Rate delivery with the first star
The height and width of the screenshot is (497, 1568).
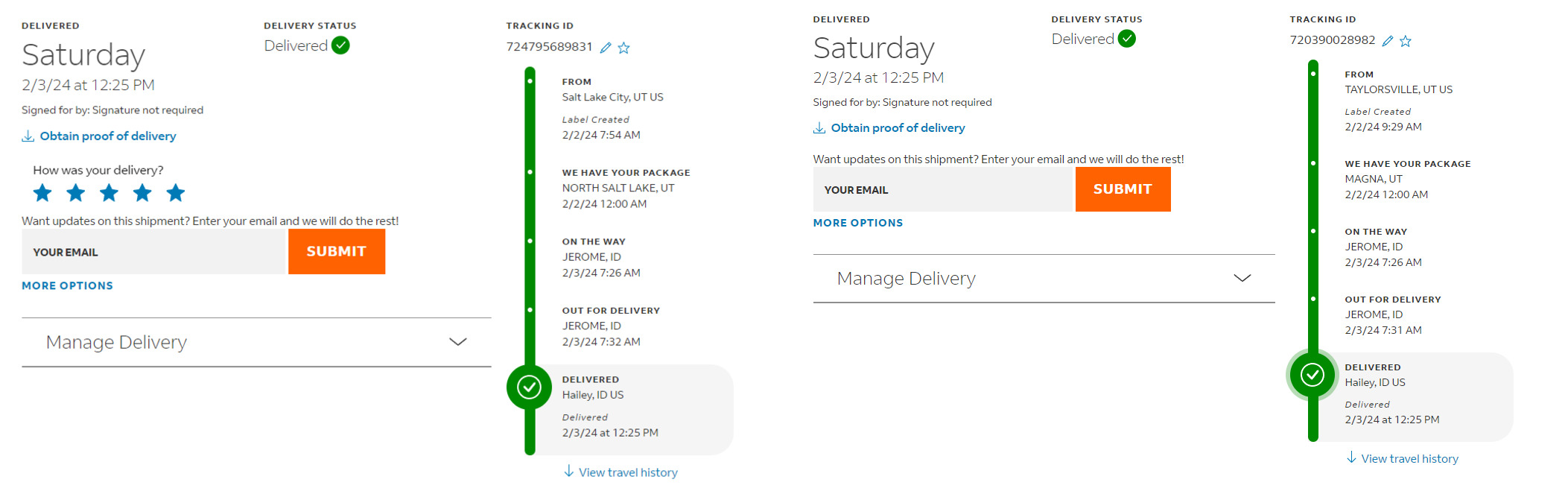coord(42,193)
